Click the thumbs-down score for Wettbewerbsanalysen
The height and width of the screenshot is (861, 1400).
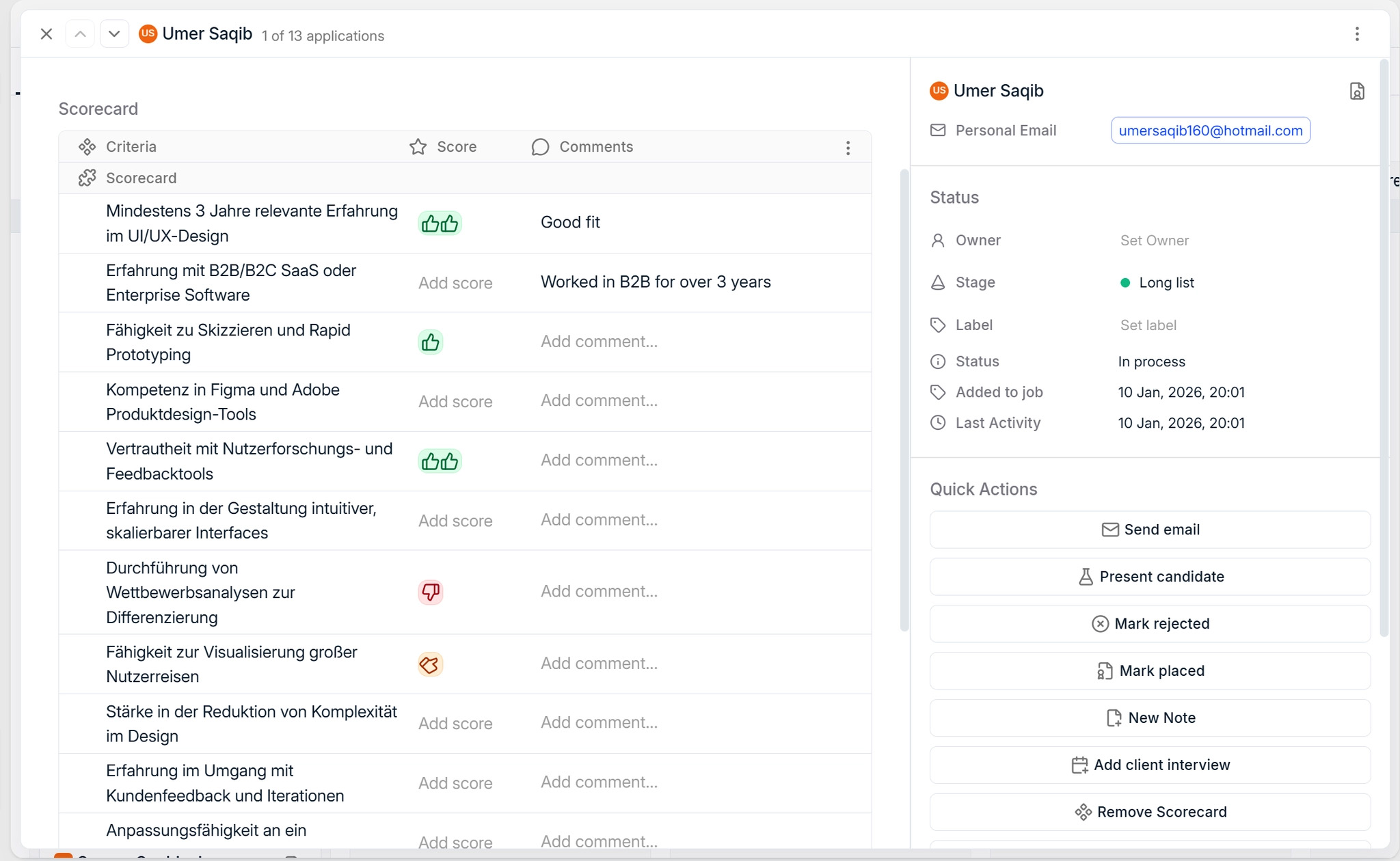coord(430,592)
